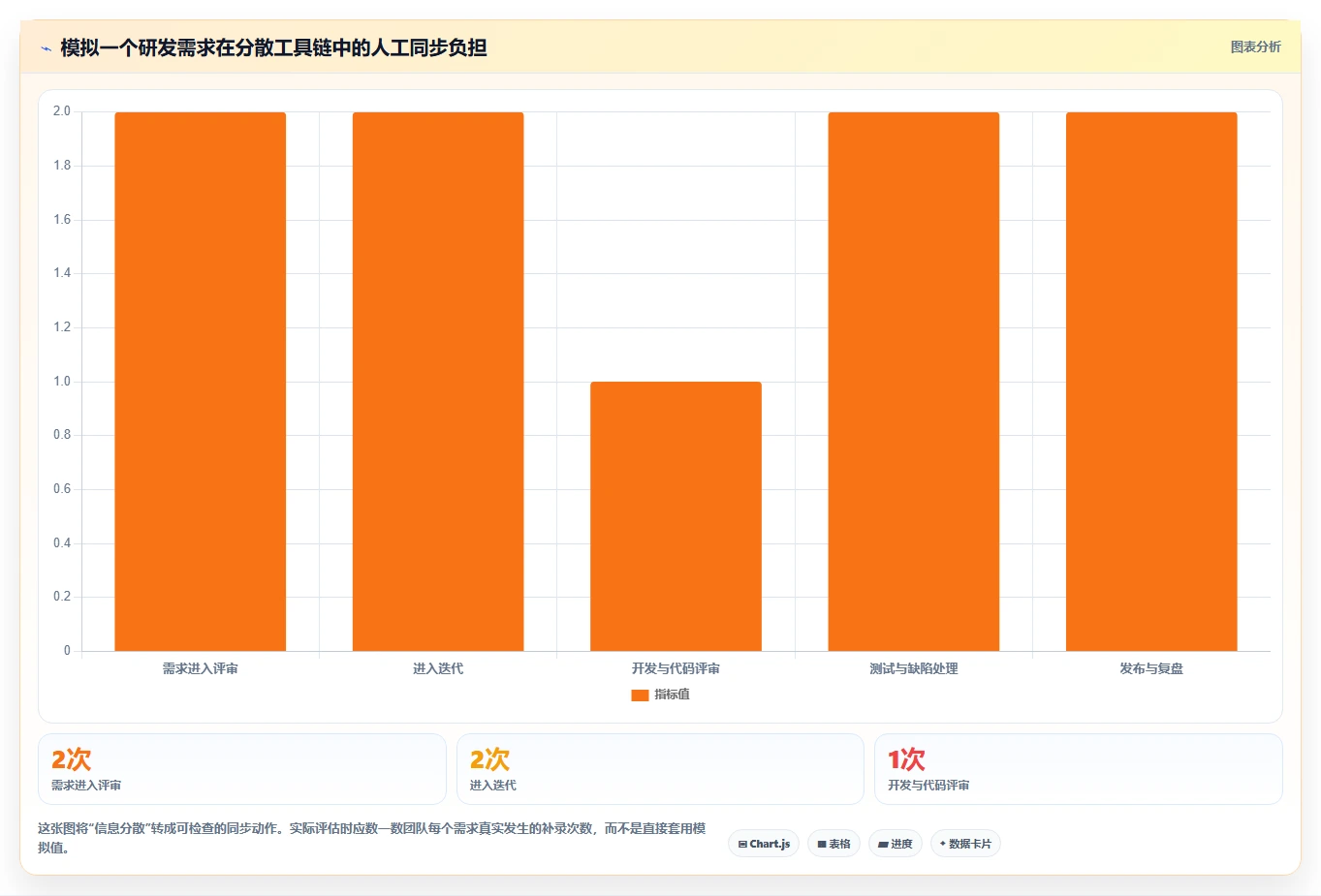Click the 1.6 y-axis tick label
The image size is (1321, 896).
[62, 220]
